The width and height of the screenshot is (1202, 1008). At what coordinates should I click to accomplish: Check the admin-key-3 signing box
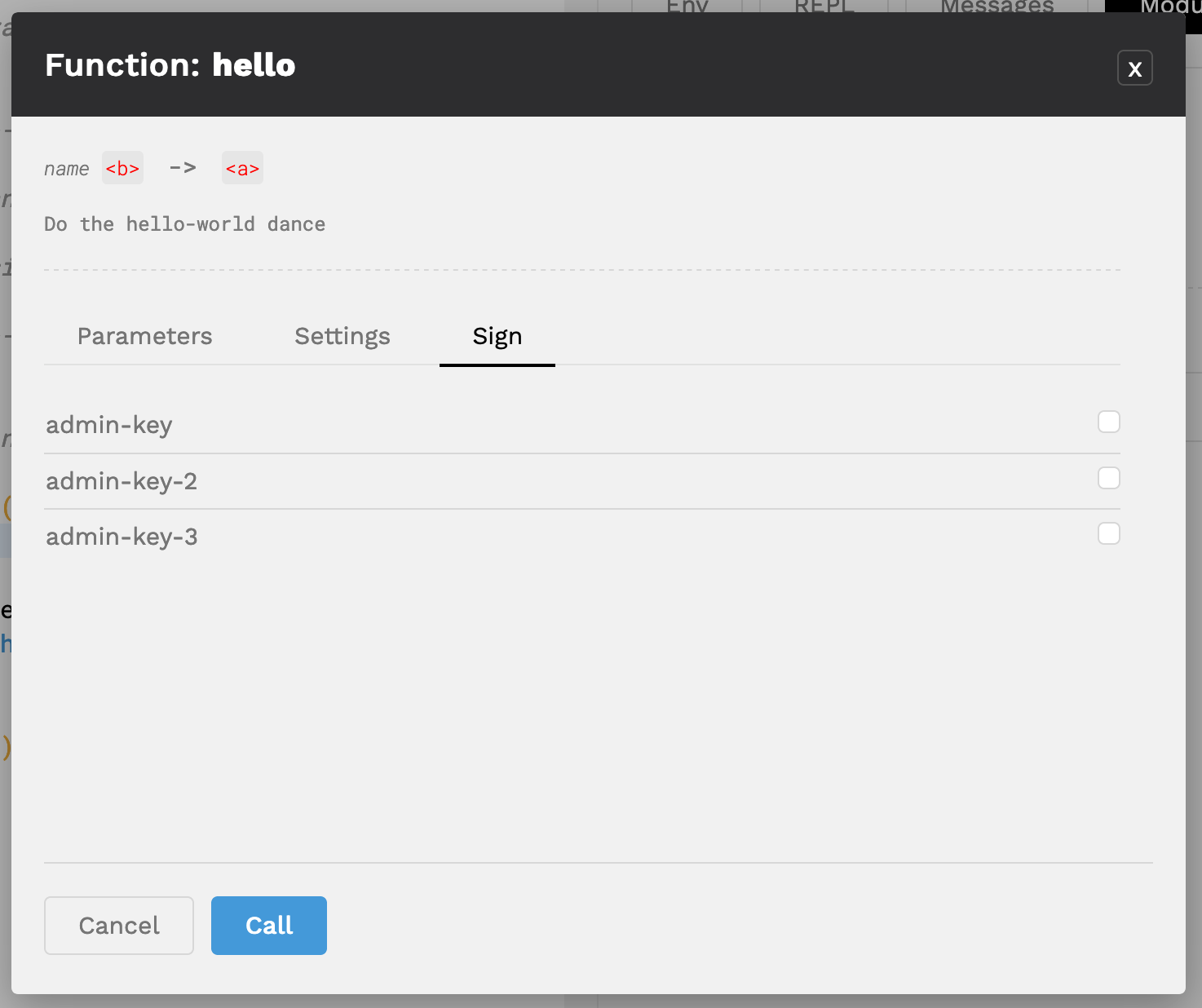(x=1108, y=533)
